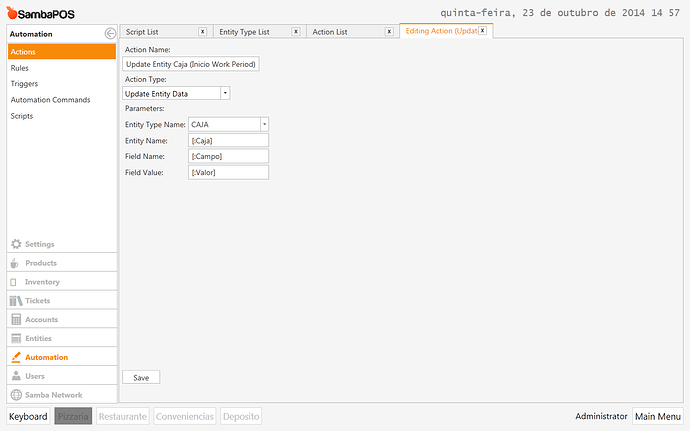Select the Restaurante department button
This screenshot has height=431, width=690.
123,416
